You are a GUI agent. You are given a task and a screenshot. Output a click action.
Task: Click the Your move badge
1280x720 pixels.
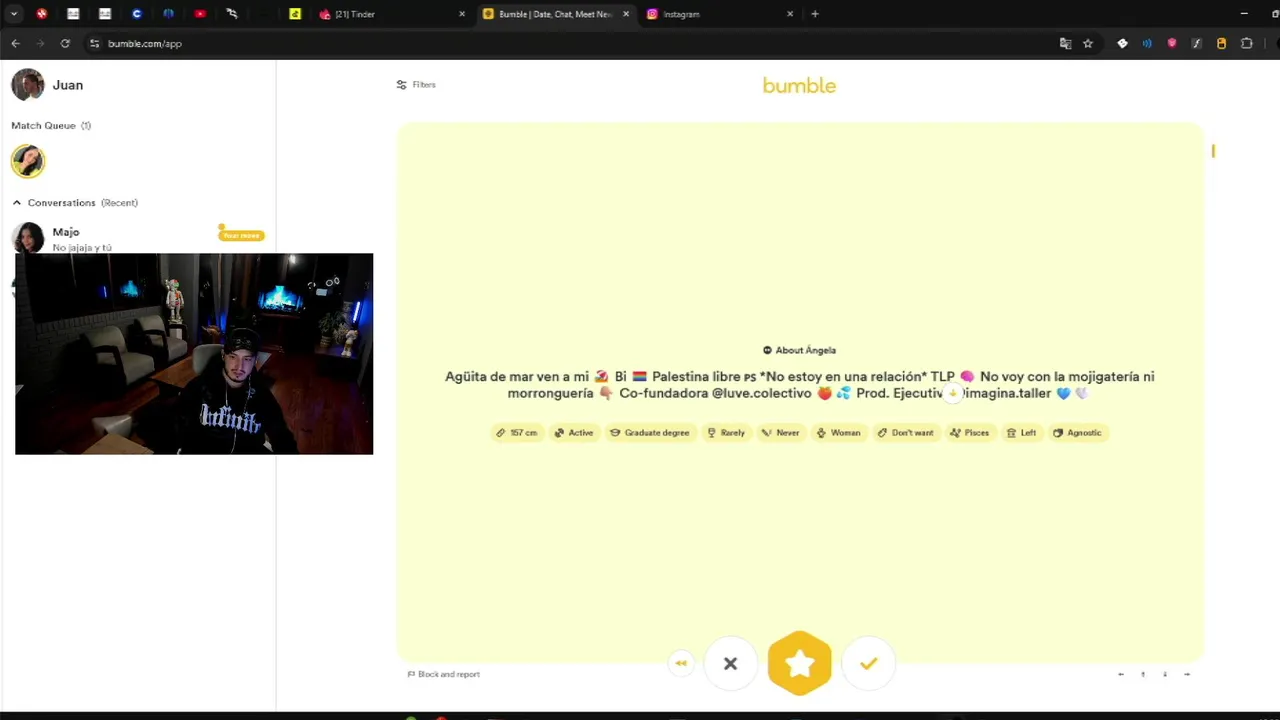pyautogui.click(x=241, y=235)
